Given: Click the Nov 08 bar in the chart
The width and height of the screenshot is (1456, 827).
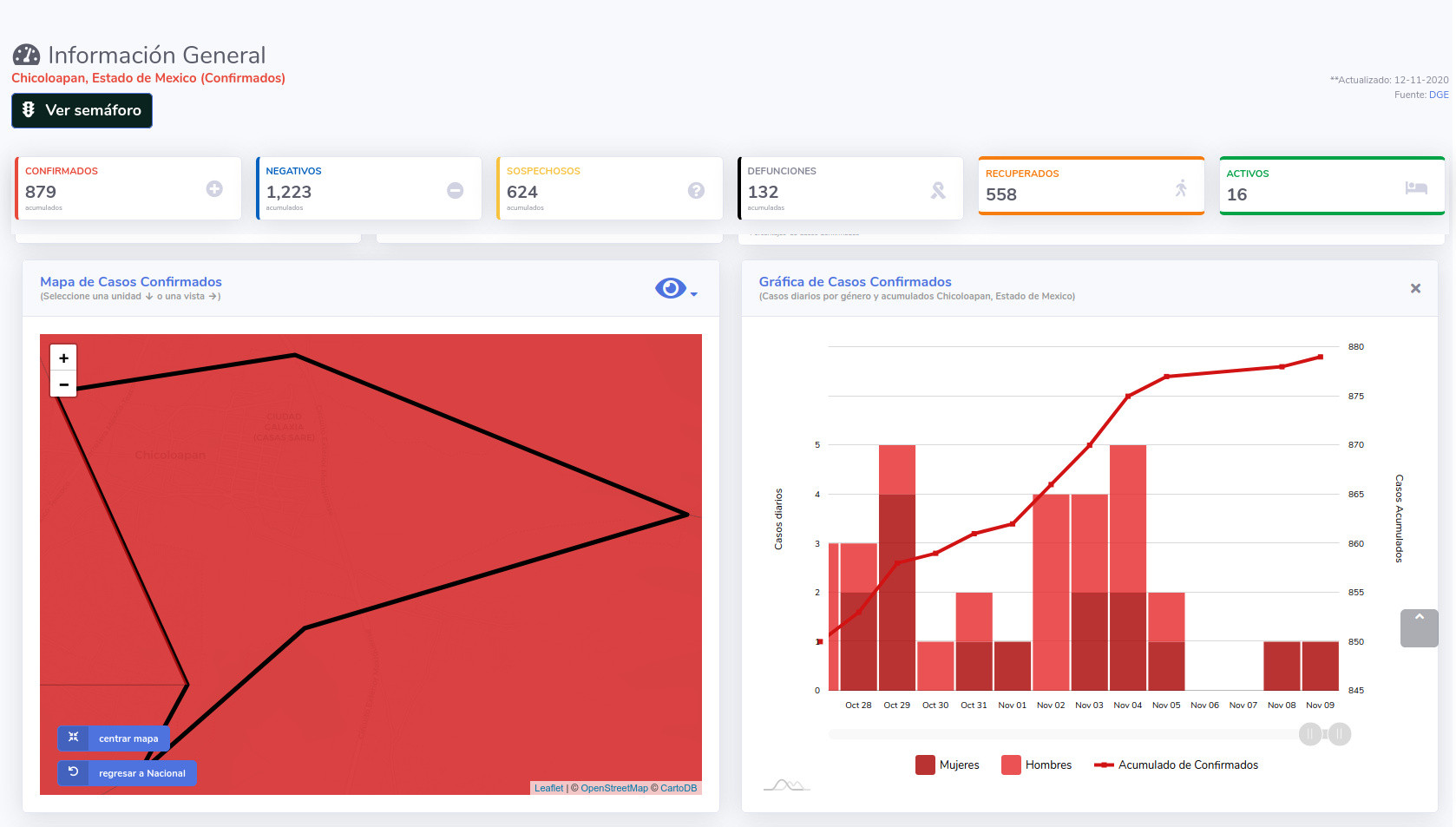Looking at the screenshot, I should coord(1282,666).
